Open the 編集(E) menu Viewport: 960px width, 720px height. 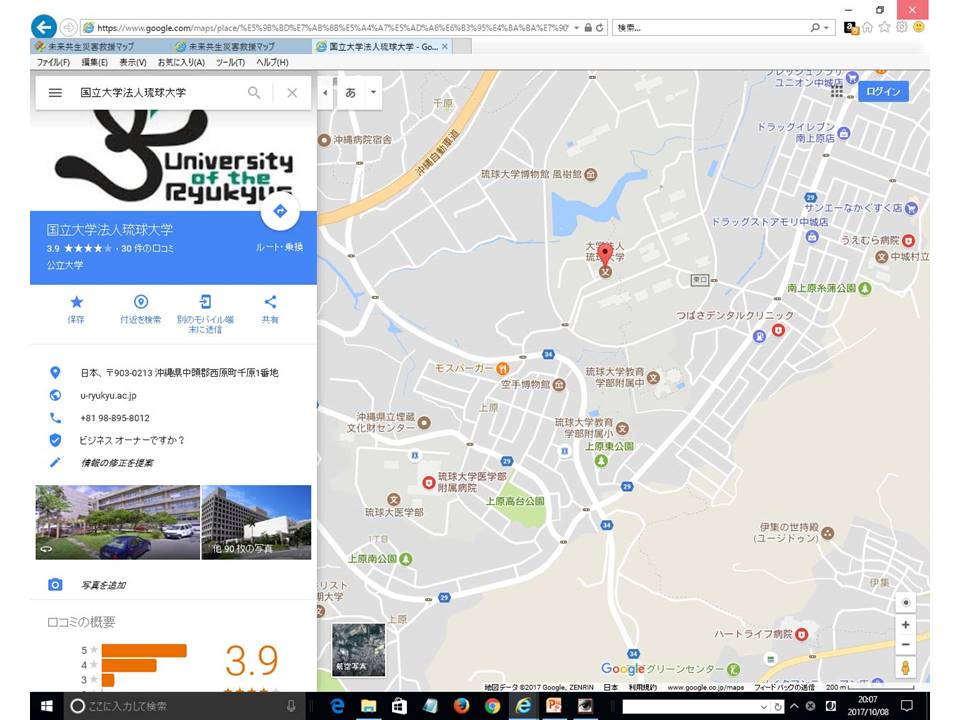pyautogui.click(x=94, y=62)
